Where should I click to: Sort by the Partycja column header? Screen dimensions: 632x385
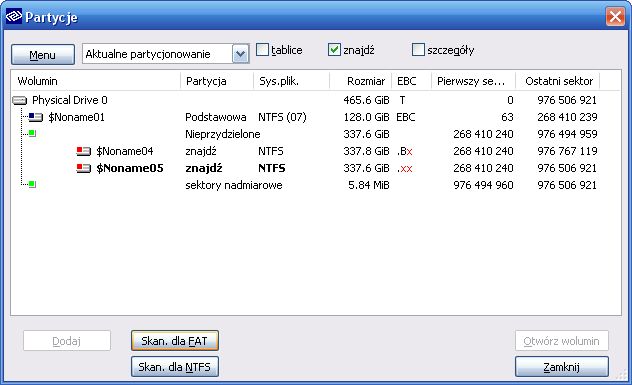click(x=217, y=81)
